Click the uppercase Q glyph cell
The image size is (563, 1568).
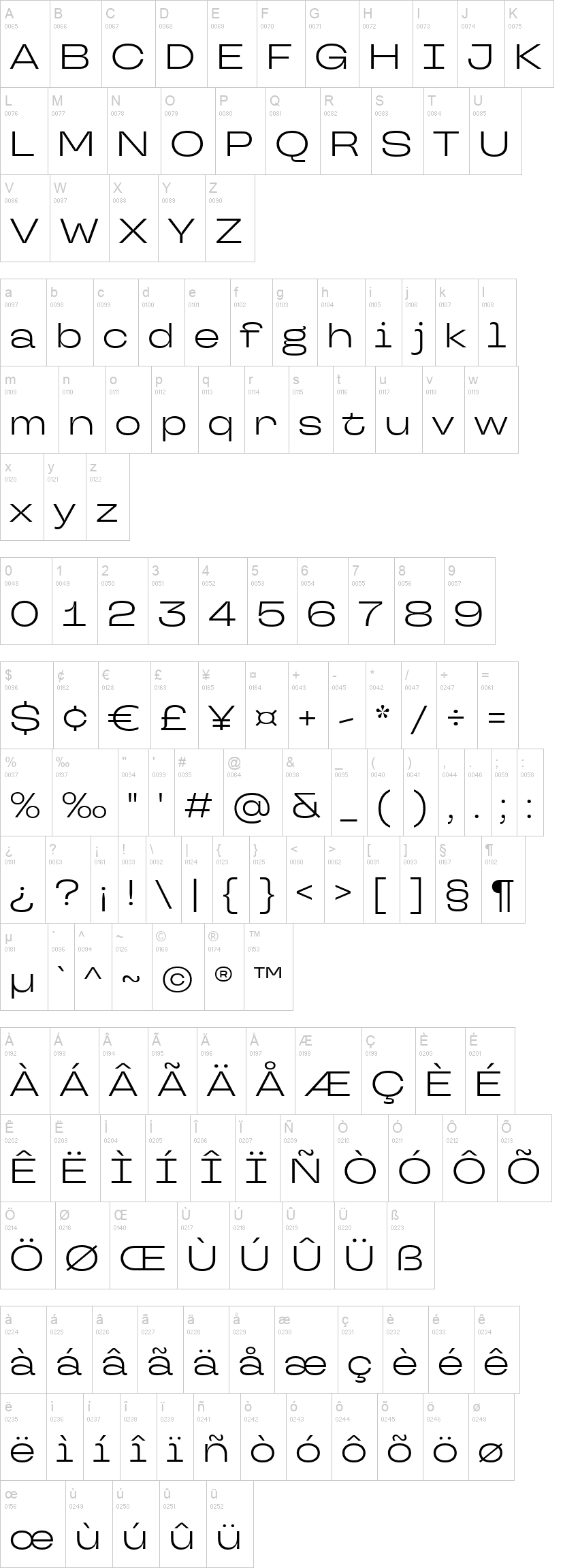(x=292, y=131)
